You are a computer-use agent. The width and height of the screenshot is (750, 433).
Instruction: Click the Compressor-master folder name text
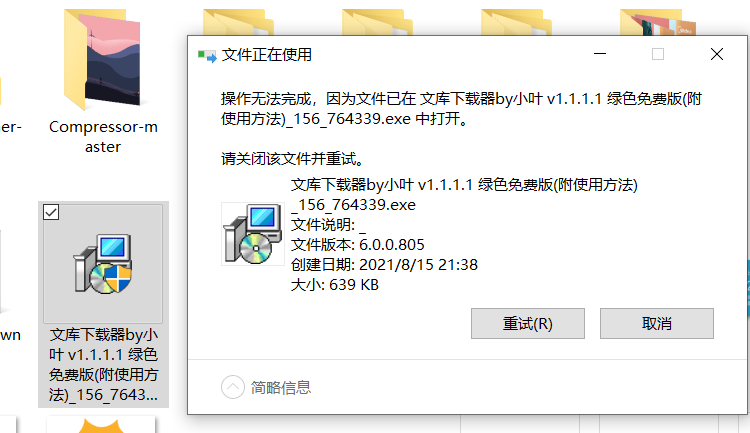(103, 136)
